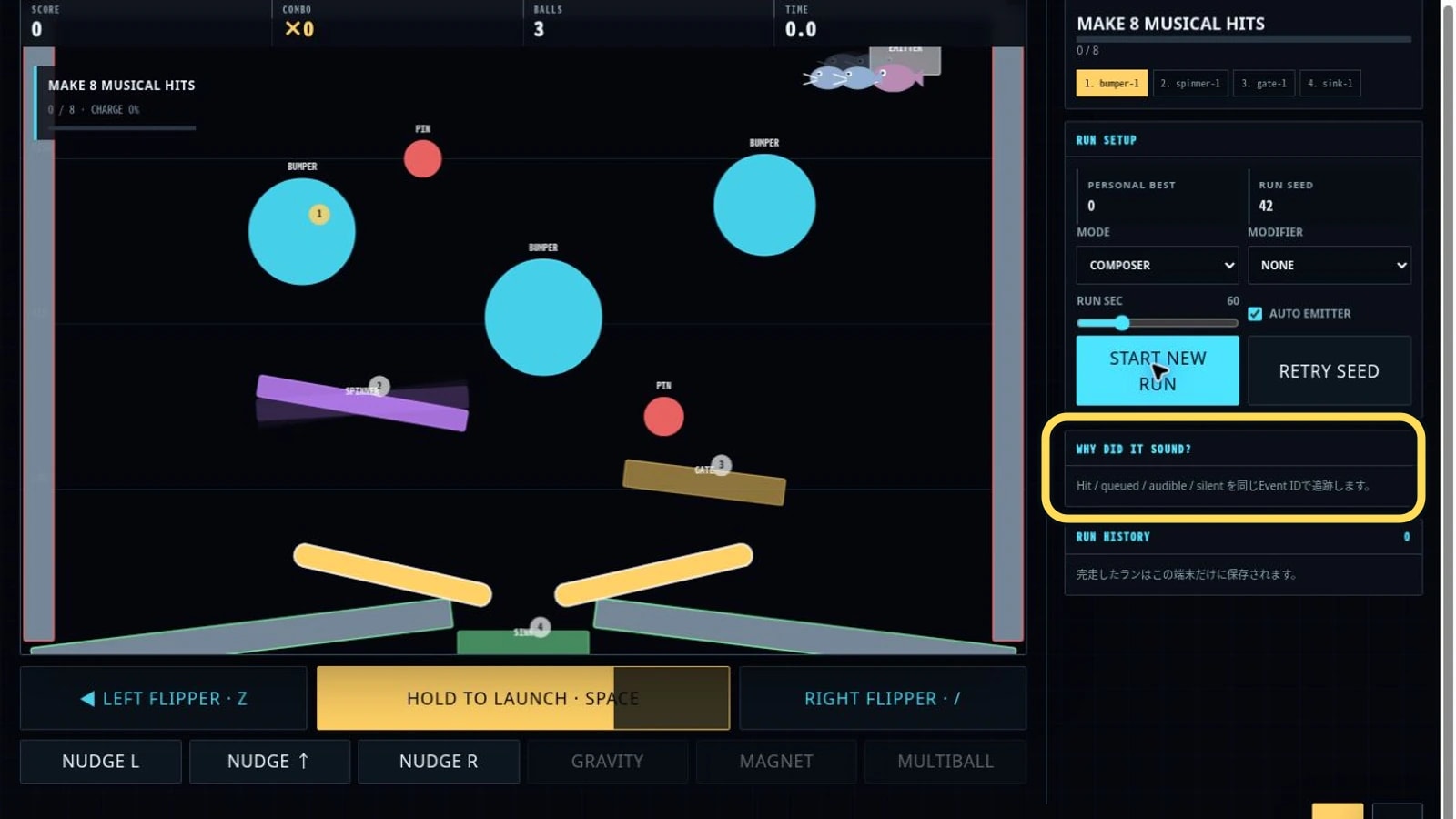Select the 3. gate-1 step tab

(1264, 83)
